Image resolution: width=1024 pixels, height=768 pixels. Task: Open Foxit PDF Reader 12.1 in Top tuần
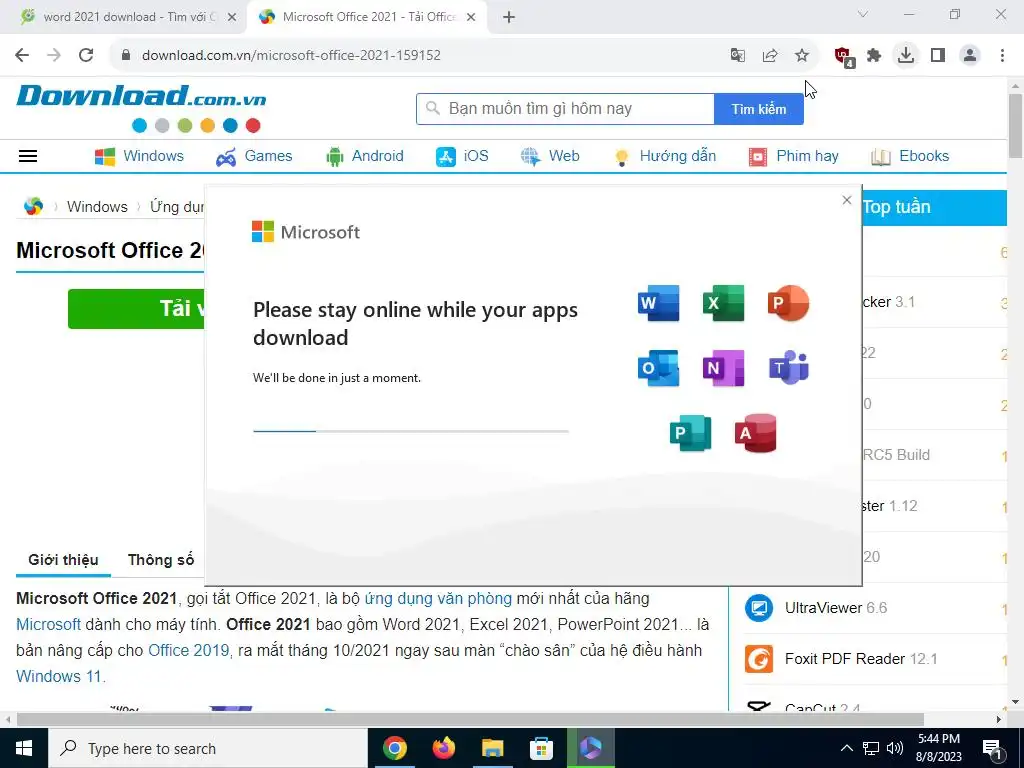(x=861, y=659)
